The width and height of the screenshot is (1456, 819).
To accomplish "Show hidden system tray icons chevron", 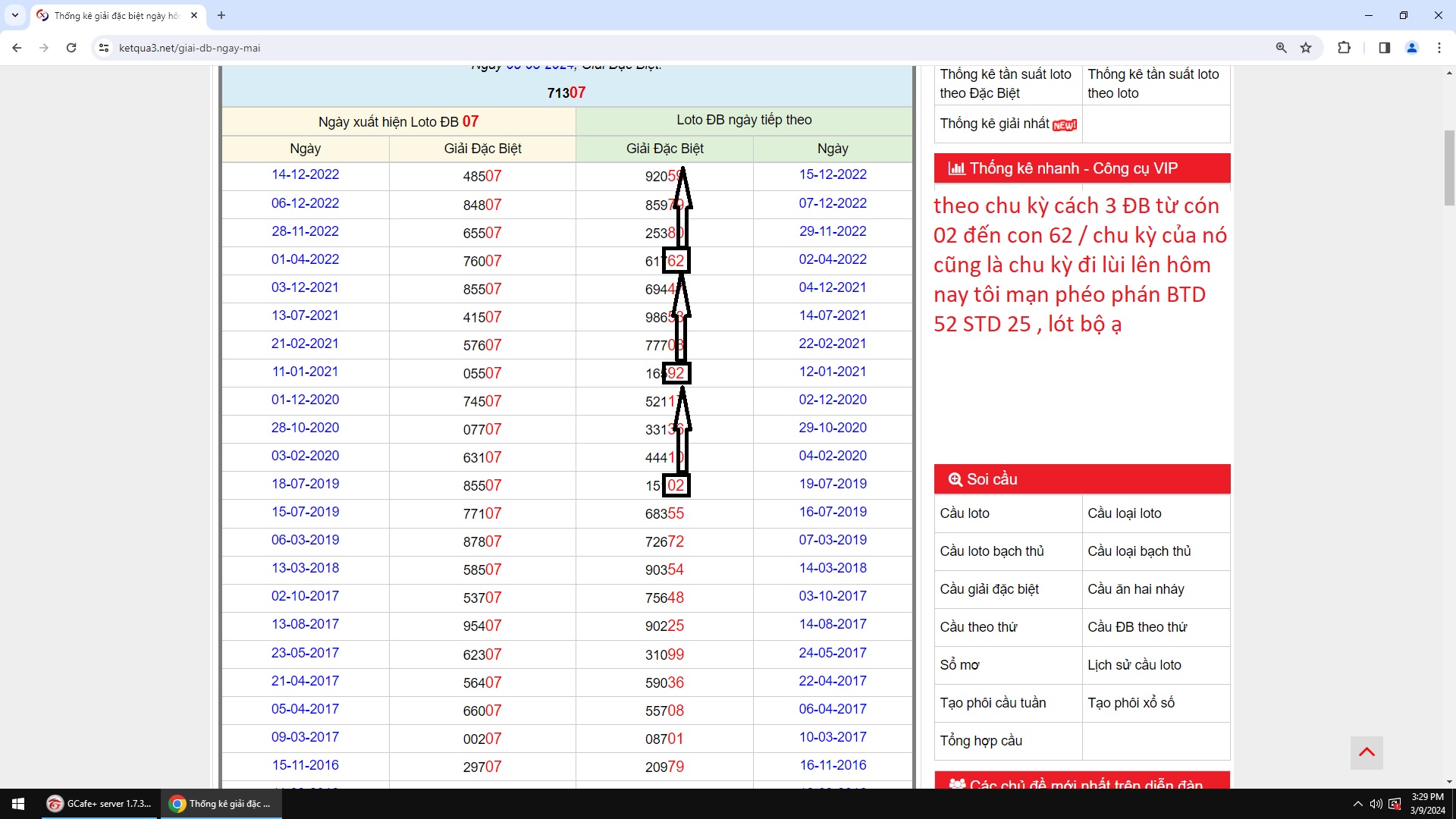I will pyautogui.click(x=1357, y=804).
